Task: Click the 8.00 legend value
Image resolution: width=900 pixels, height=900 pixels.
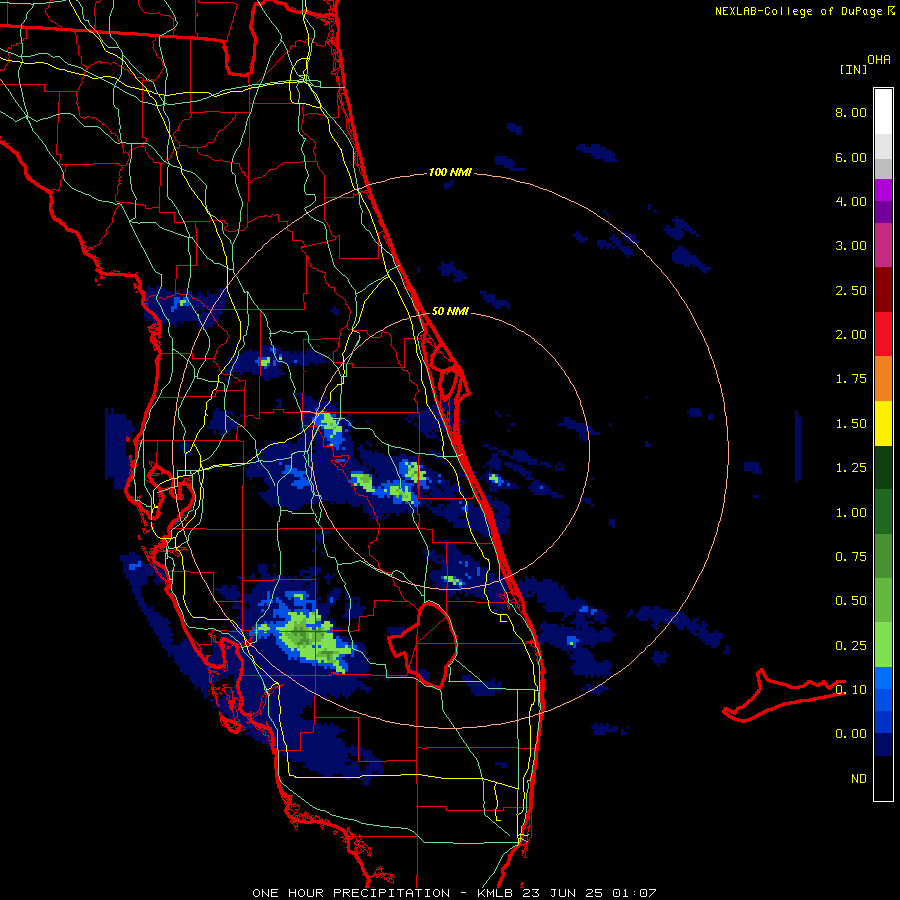Action: (x=851, y=112)
